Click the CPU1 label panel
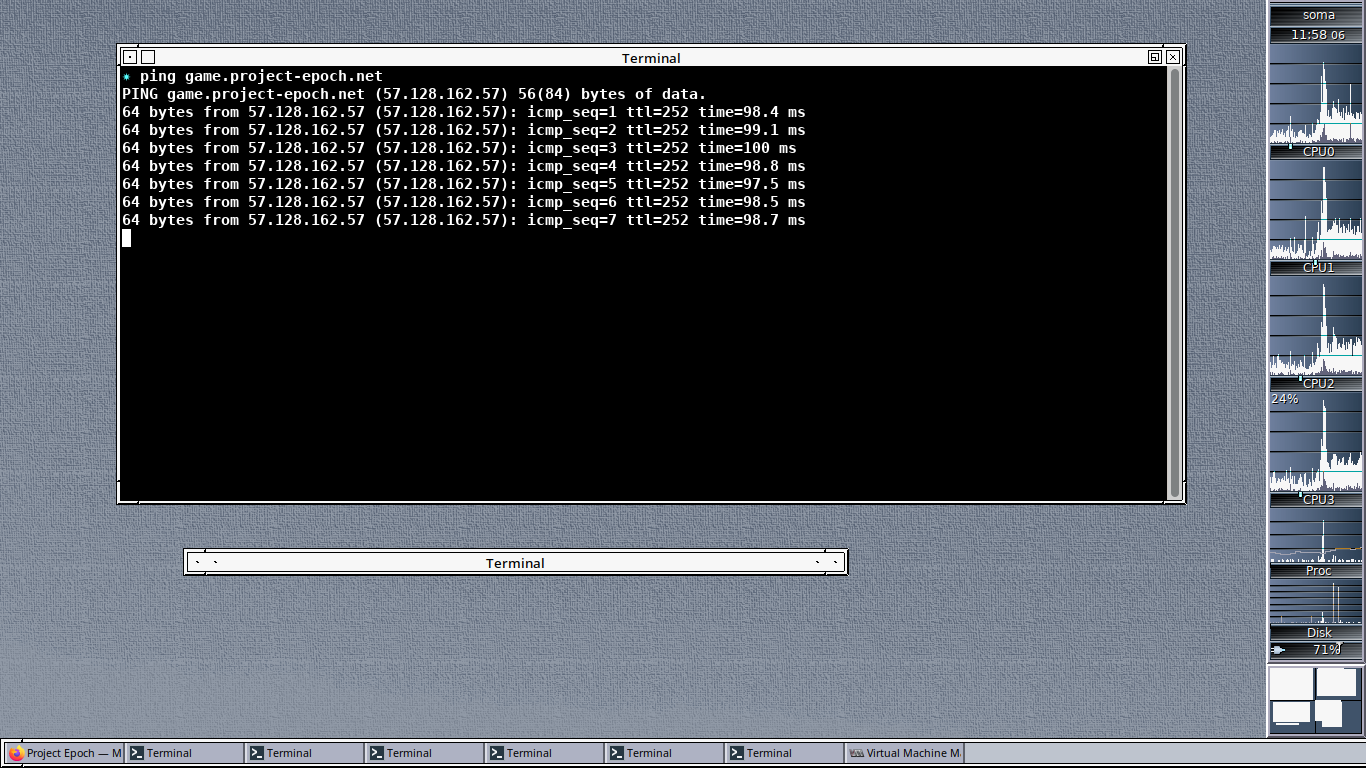Screen dimensions: 1366x768 coord(1317,268)
